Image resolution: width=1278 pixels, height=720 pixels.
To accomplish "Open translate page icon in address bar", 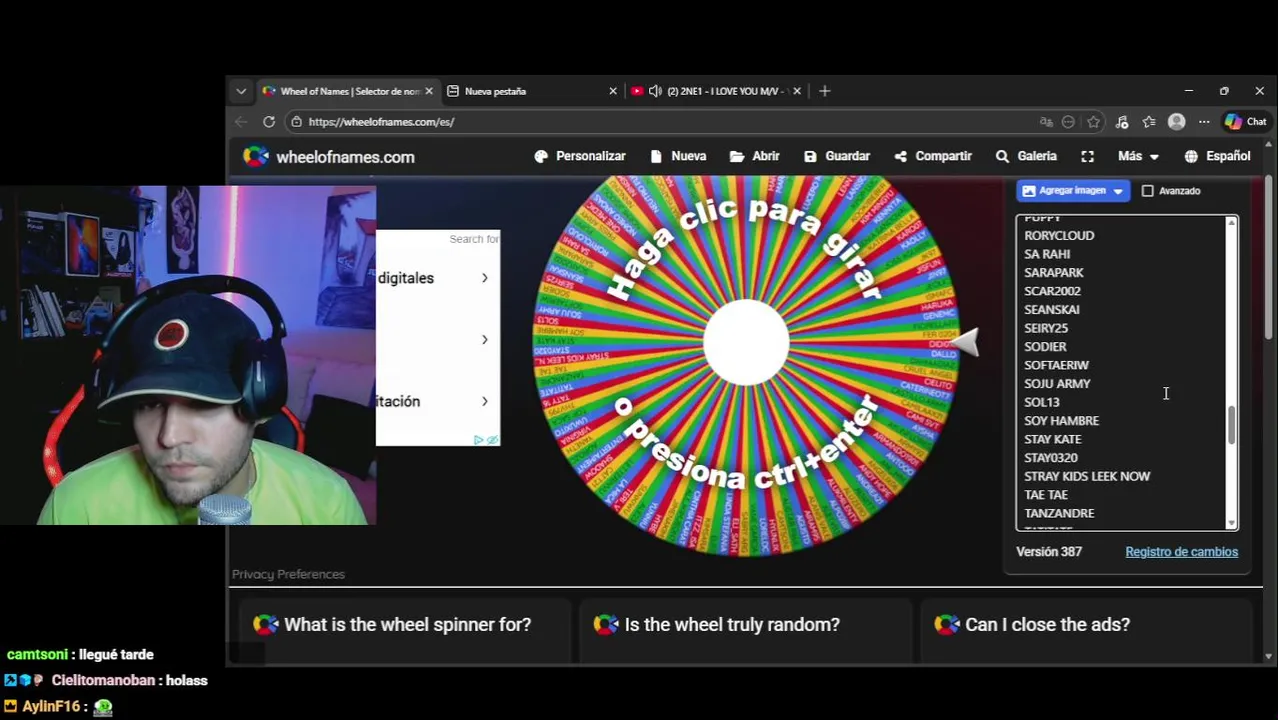I will click(1046, 122).
